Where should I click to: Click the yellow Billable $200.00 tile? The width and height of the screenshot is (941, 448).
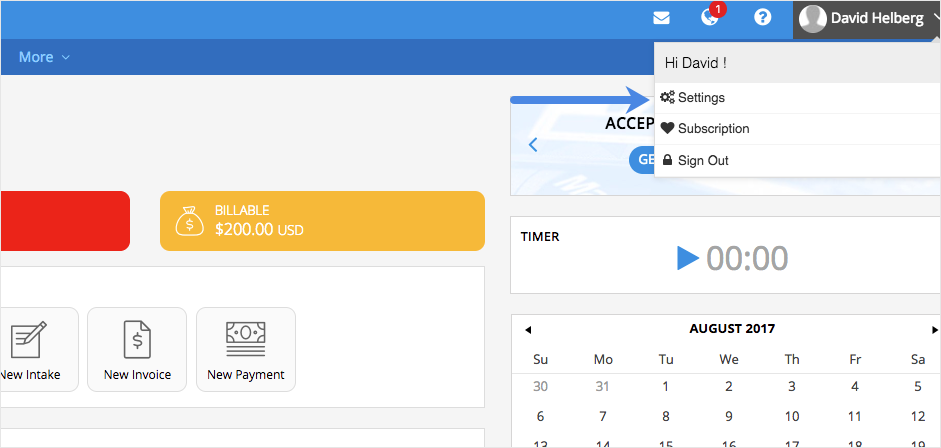pyautogui.click(x=322, y=221)
